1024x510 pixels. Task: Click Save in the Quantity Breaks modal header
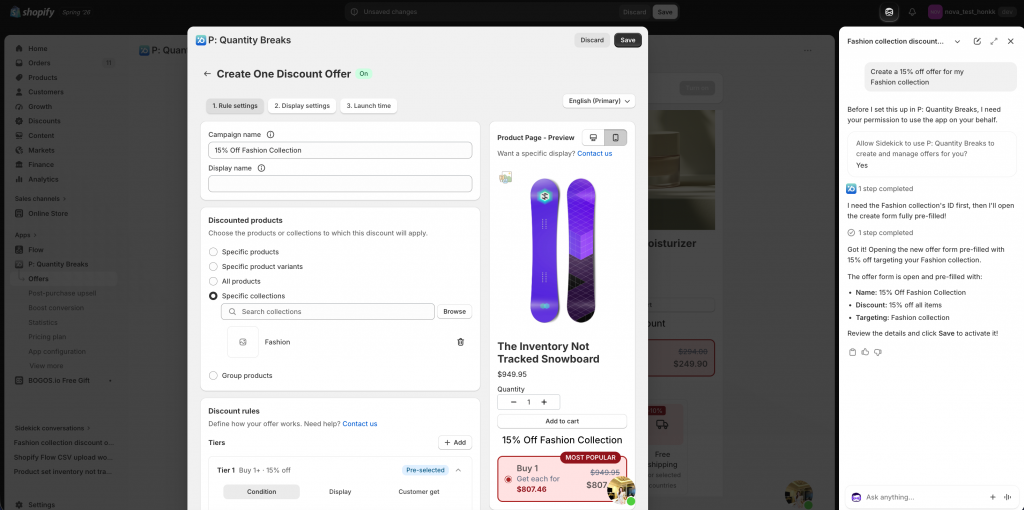coord(628,40)
